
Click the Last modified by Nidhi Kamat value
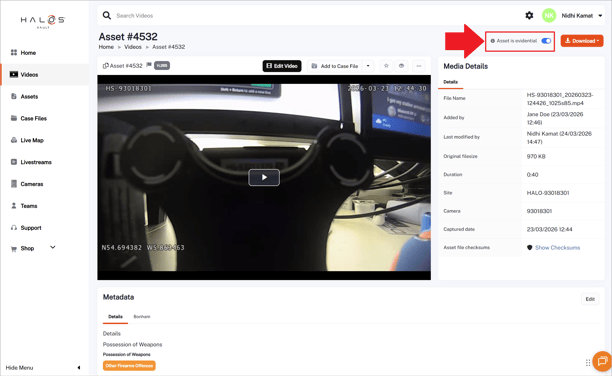pos(559,137)
